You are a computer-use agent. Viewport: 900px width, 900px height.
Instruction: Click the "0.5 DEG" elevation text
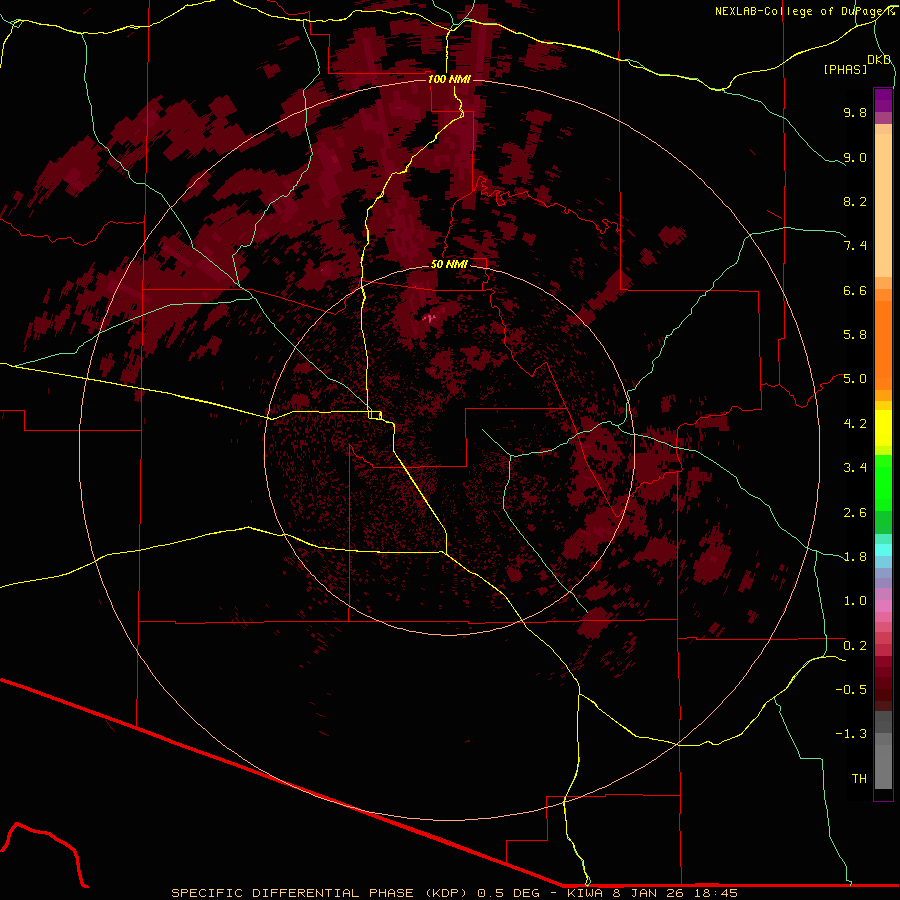tap(508, 893)
